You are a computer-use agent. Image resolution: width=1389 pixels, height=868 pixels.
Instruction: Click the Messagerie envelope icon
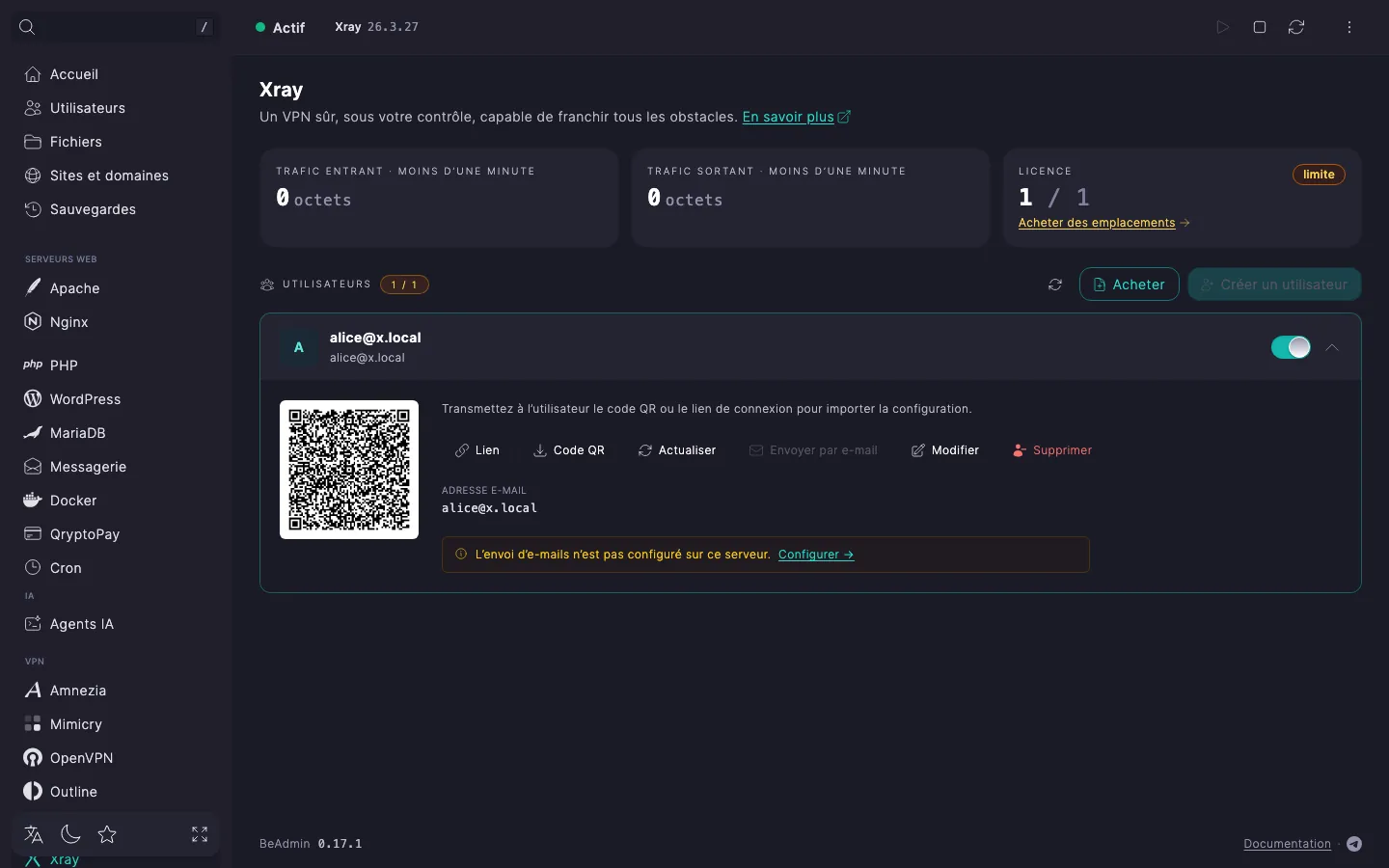coord(33,467)
